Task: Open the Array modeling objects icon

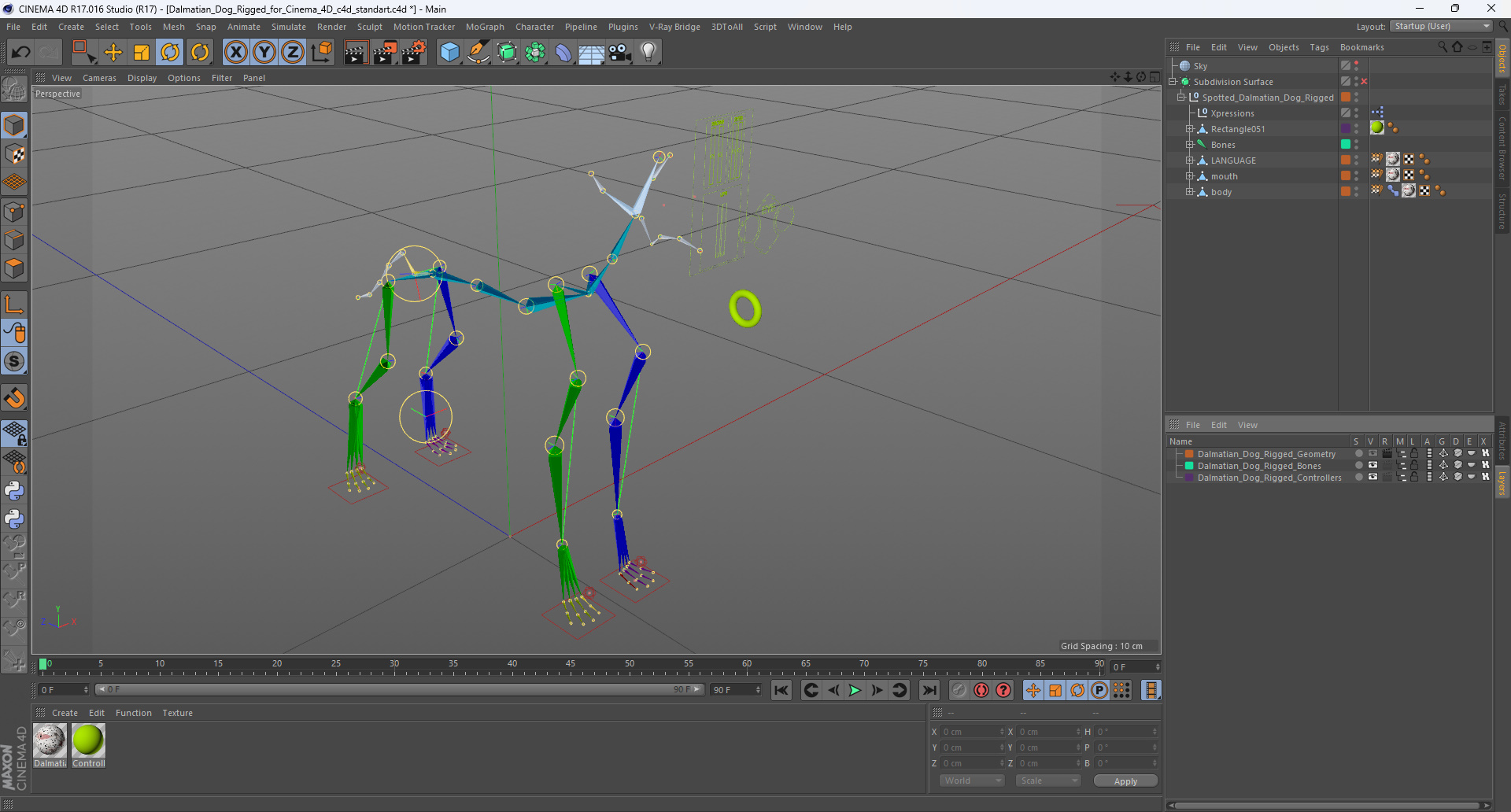Action: [x=535, y=52]
